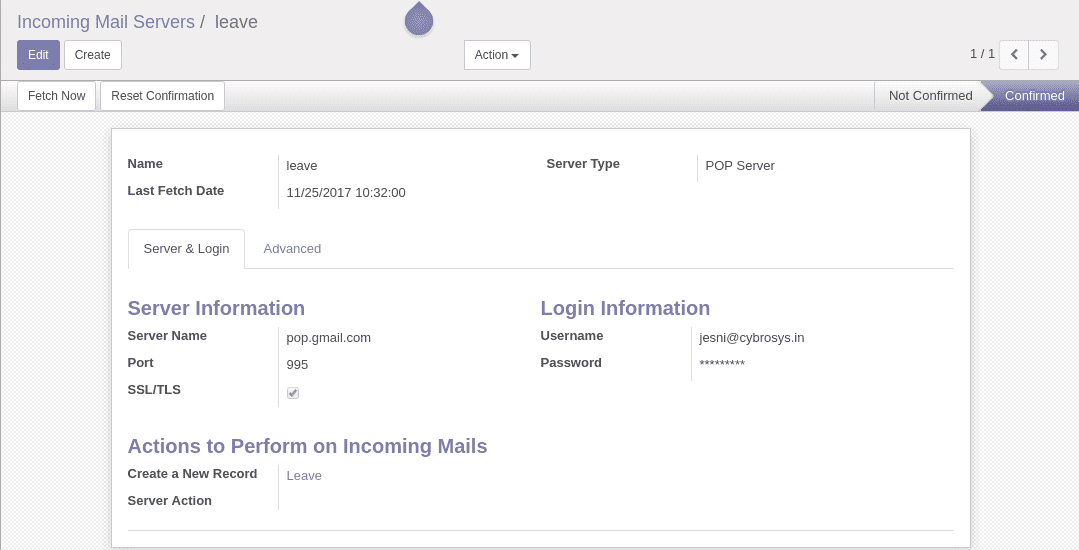Go to next record arrow
This screenshot has width=1079, height=550.
pos(1043,54)
